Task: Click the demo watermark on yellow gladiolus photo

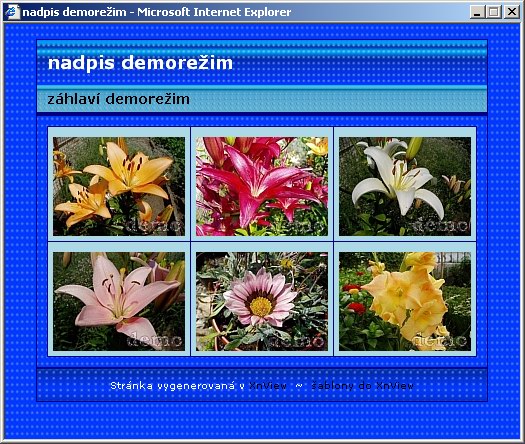Action: [439, 341]
